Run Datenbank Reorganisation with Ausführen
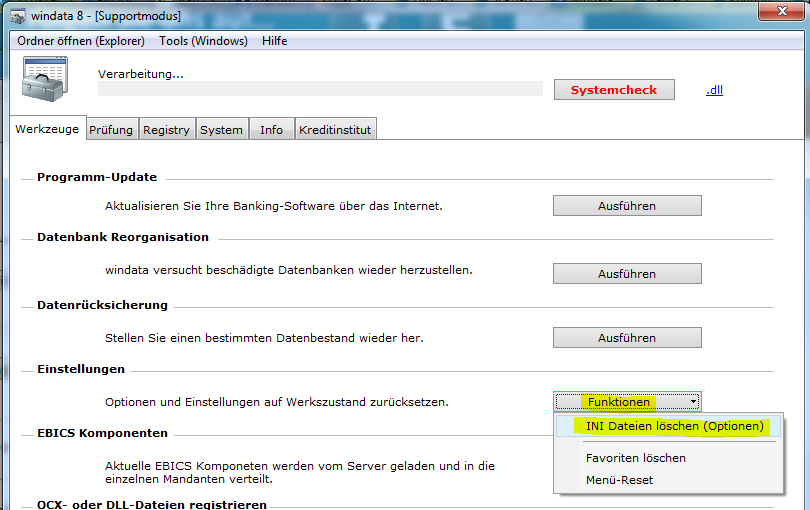This screenshot has width=810, height=510. tap(627, 274)
